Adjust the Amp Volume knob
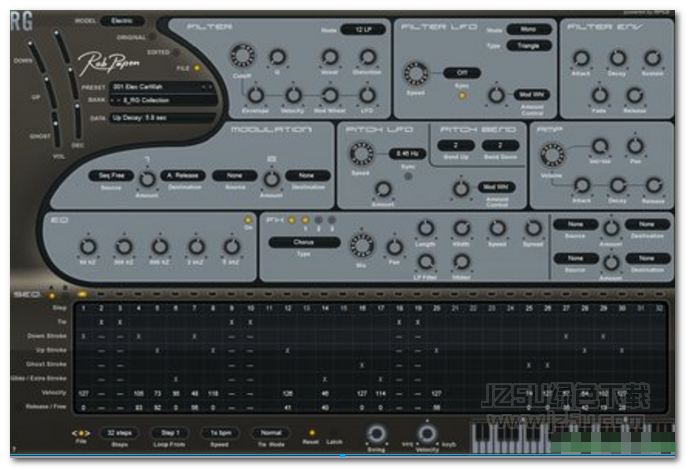Image resolution: width=686 pixels, height=469 pixels. click(x=552, y=155)
